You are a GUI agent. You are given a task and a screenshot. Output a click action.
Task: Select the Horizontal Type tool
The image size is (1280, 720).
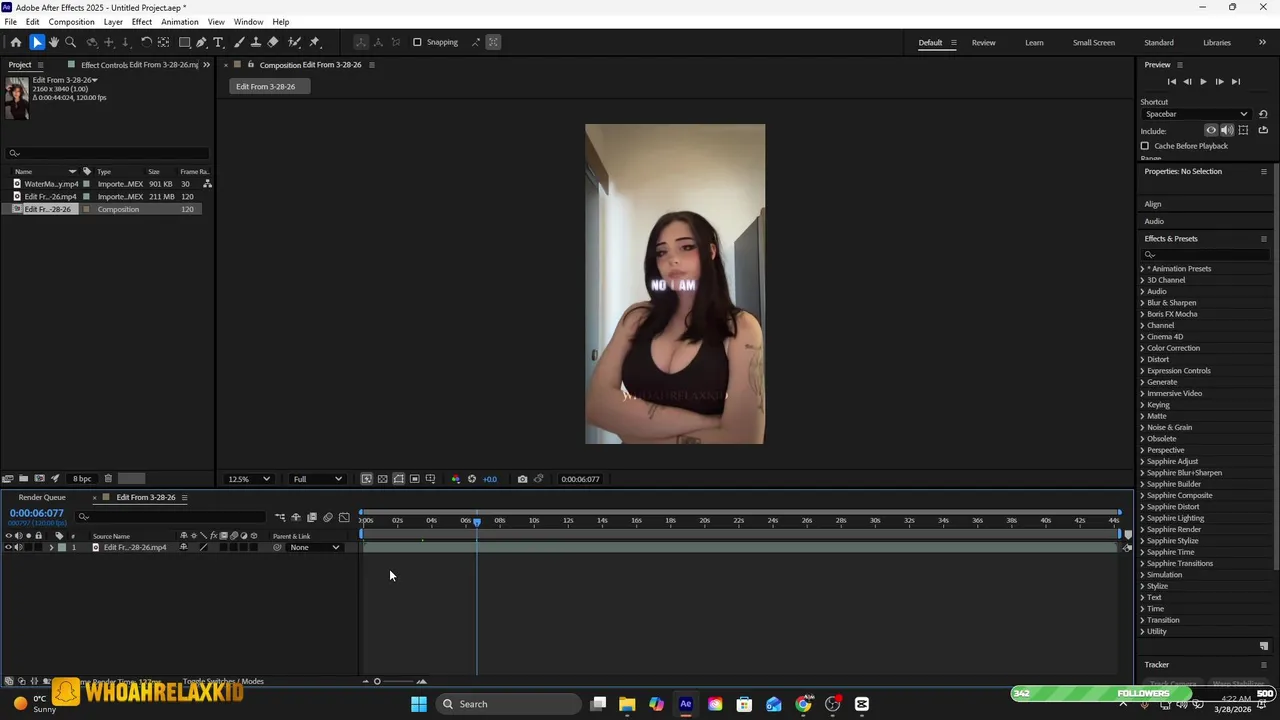coord(218,42)
